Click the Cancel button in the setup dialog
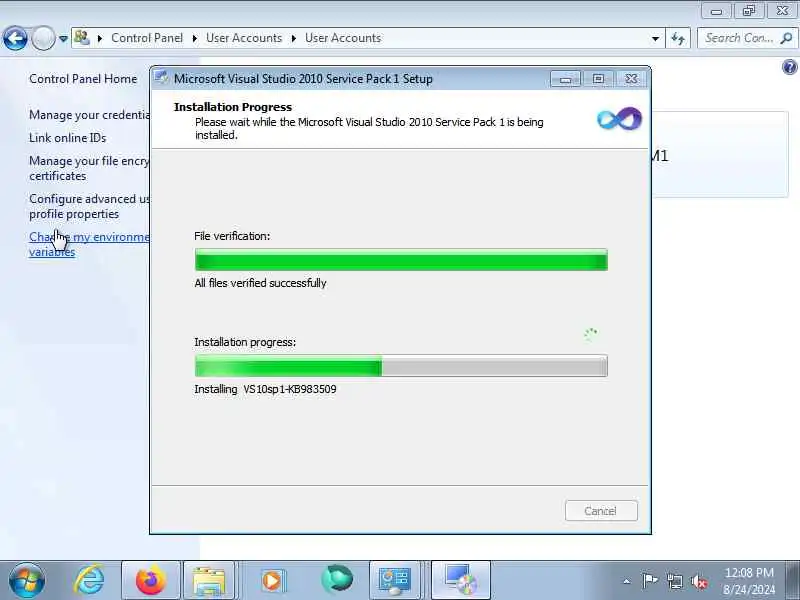This screenshot has width=800, height=600. point(601,511)
